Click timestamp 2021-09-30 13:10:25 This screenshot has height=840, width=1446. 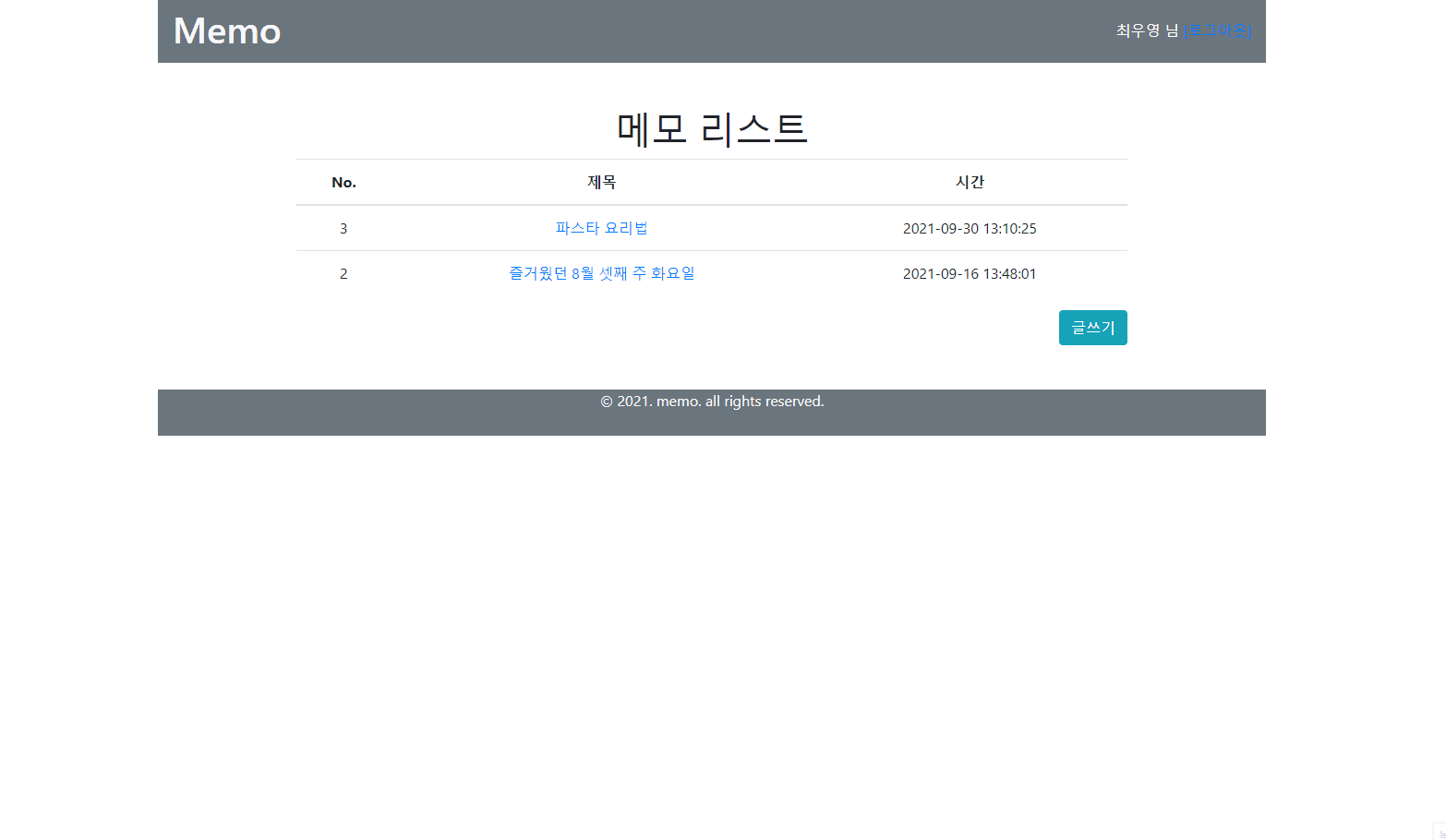(x=970, y=228)
